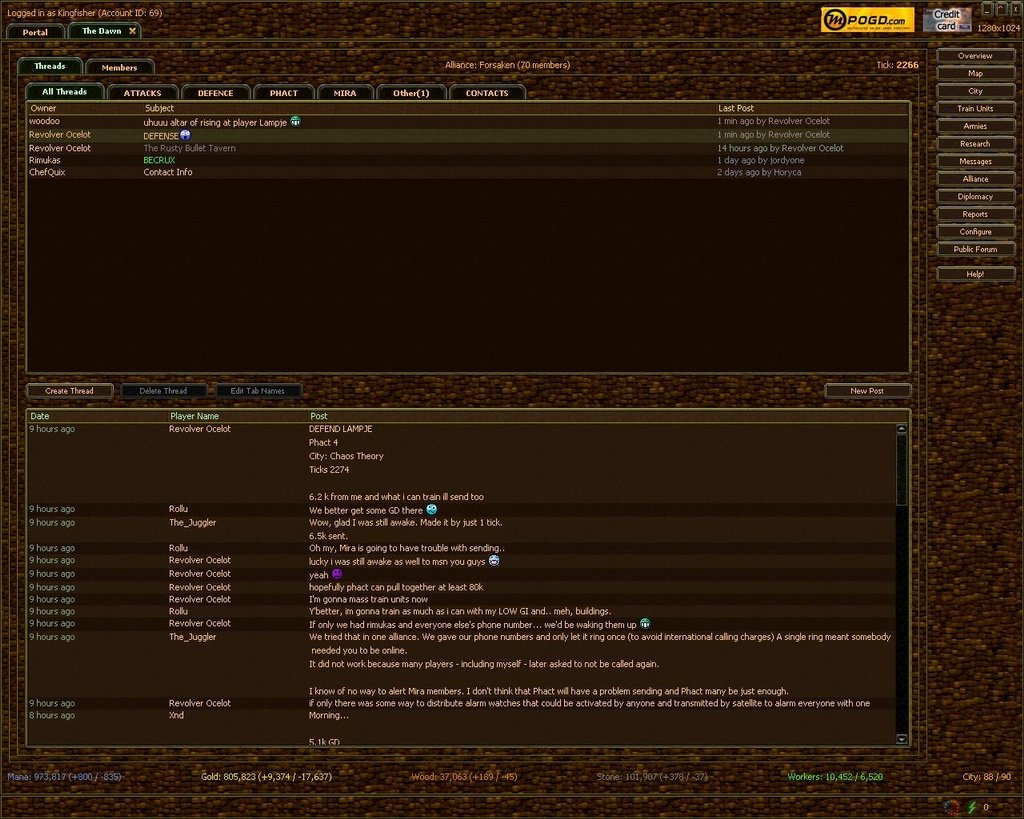This screenshot has height=819, width=1024.
Task: Click the New Post button
Action: coord(867,391)
